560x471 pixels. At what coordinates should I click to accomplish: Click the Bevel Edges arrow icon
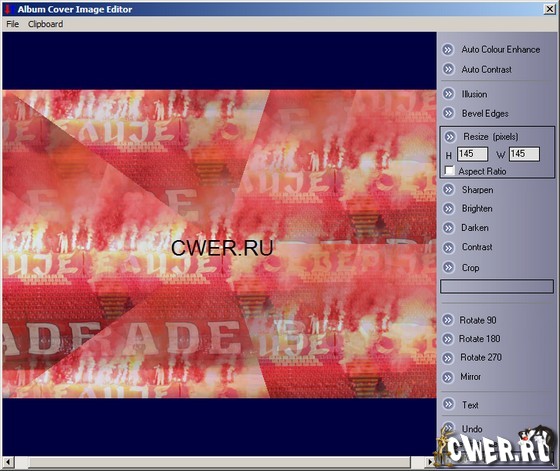448,113
